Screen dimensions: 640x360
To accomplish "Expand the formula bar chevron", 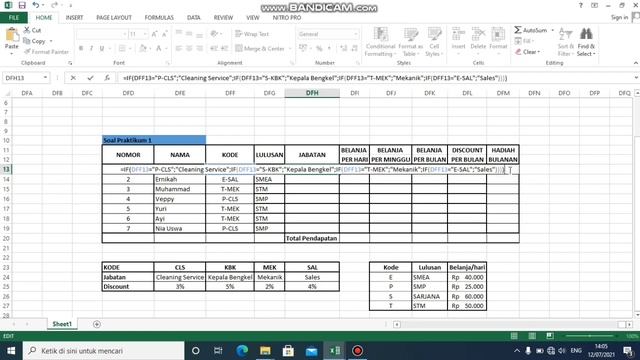I will tap(636, 78).
